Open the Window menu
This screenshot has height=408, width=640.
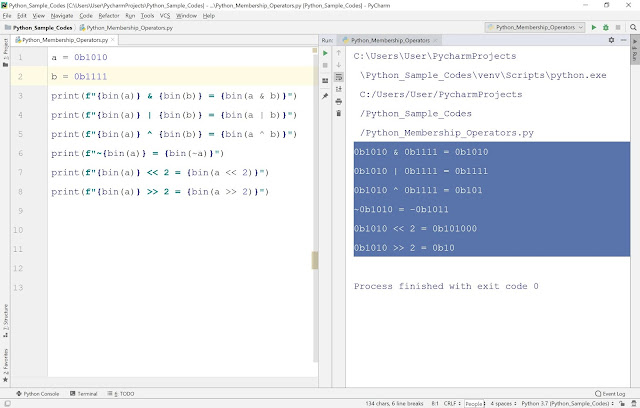pos(186,16)
